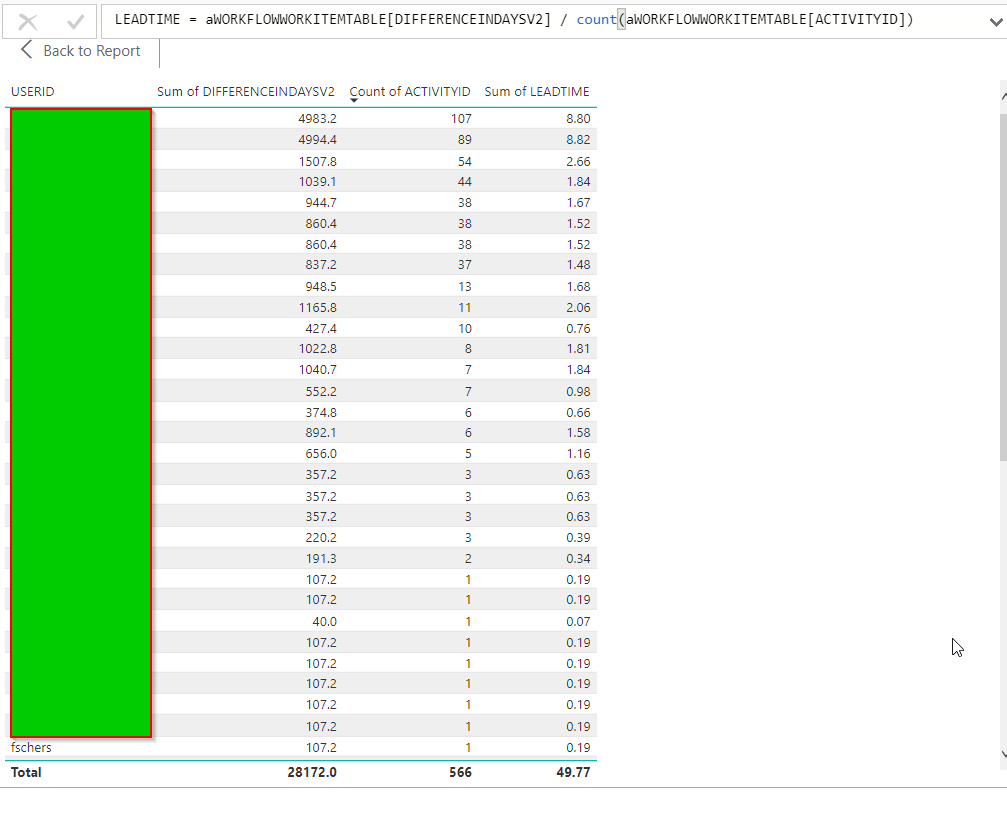Select count cell 5
The width and height of the screenshot is (1007, 814).
[x=468, y=453]
